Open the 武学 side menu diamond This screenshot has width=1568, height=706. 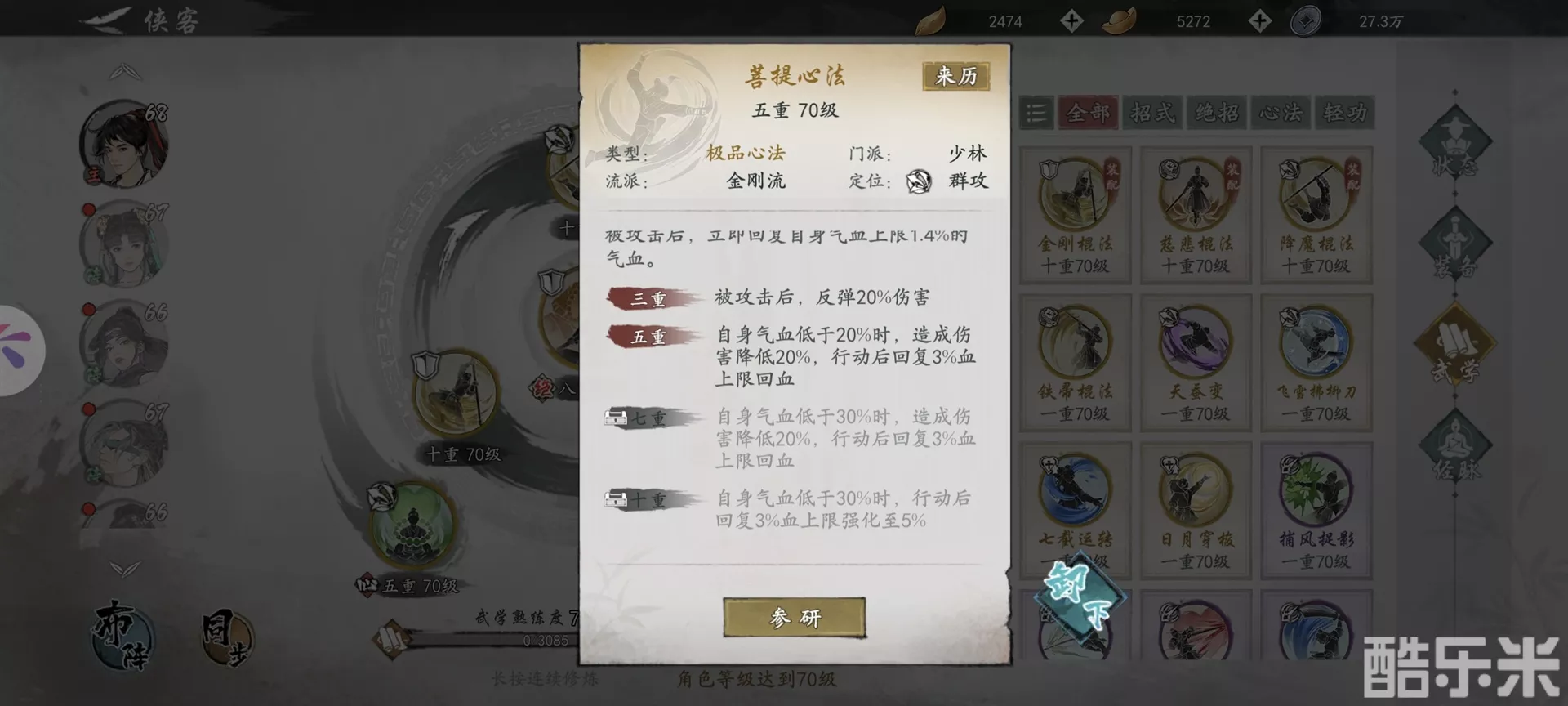tap(1454, 344)
